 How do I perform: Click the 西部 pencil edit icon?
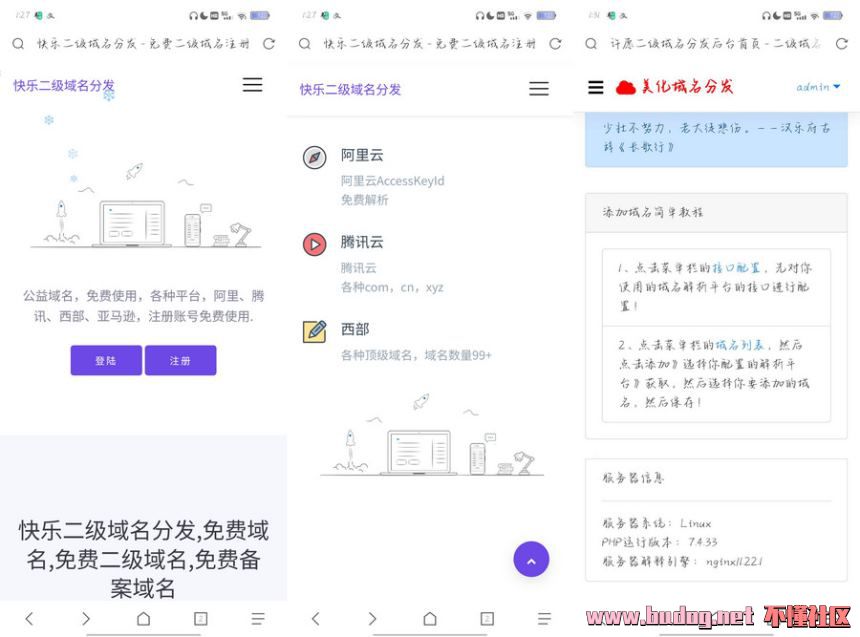point(314,331)
